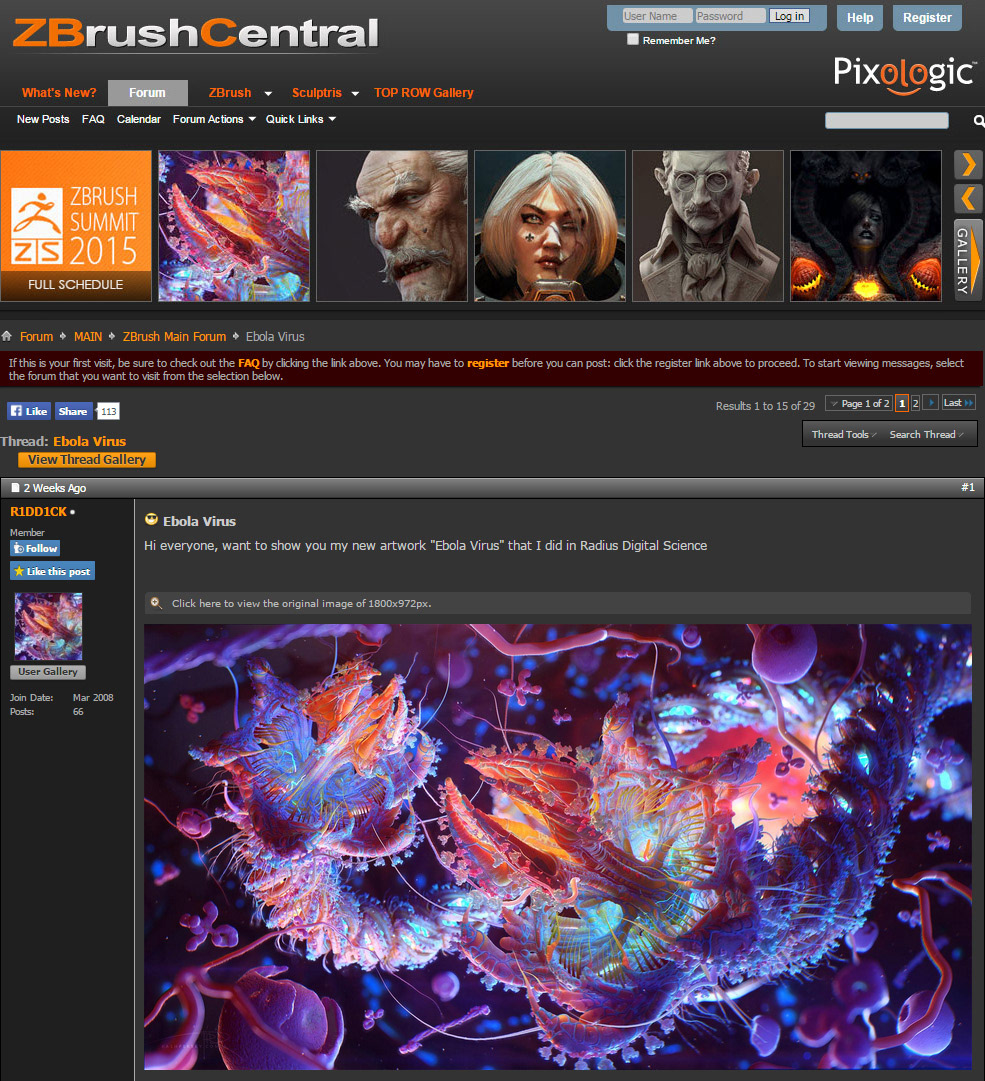Expand the ZBrush menu arrow
The width and height of the screenshot is (985, 1081).
click(x=268, y=94)
